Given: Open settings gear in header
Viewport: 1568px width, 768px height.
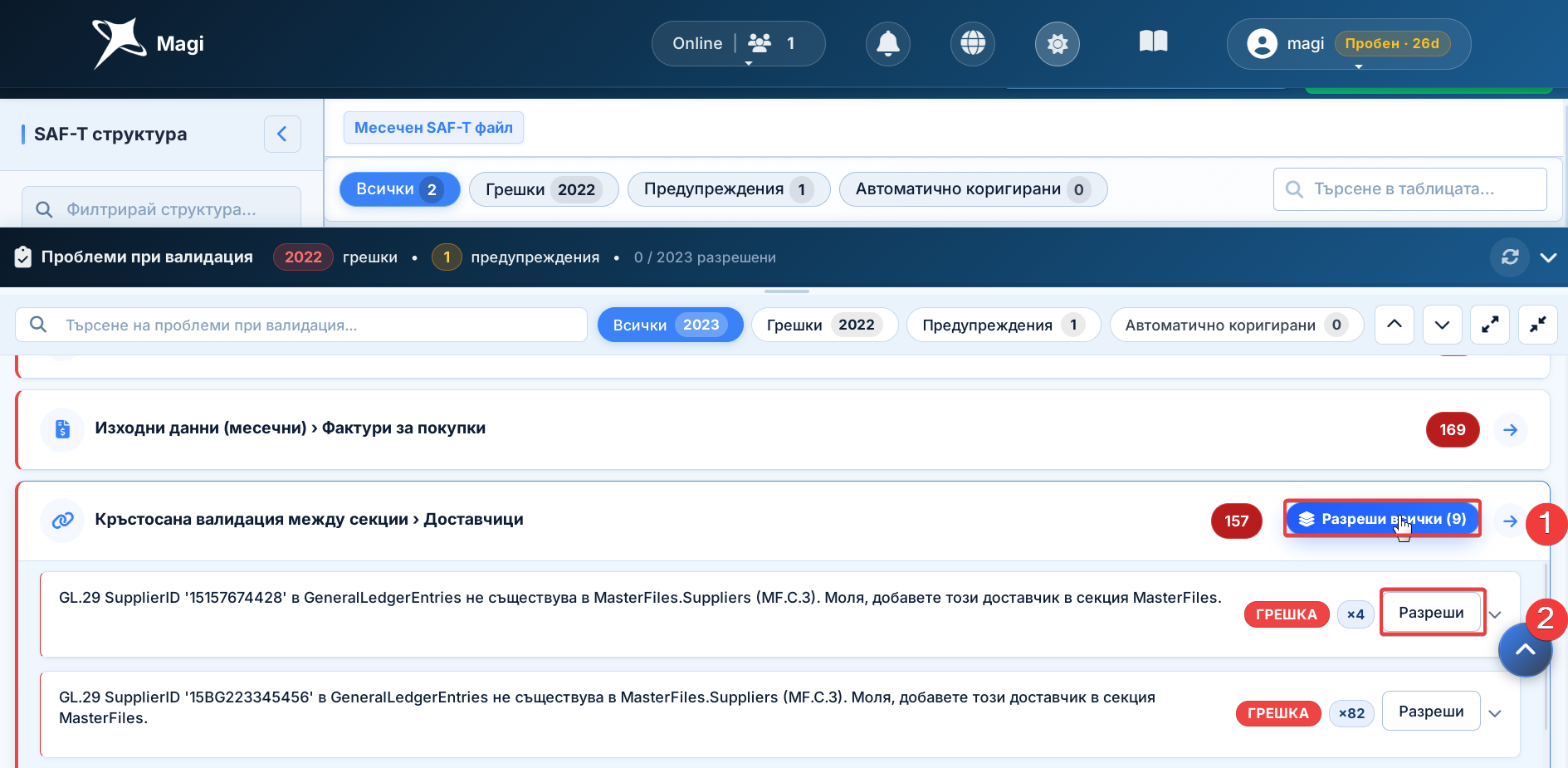Looking at the screenshot, I should pos(1058,43).
